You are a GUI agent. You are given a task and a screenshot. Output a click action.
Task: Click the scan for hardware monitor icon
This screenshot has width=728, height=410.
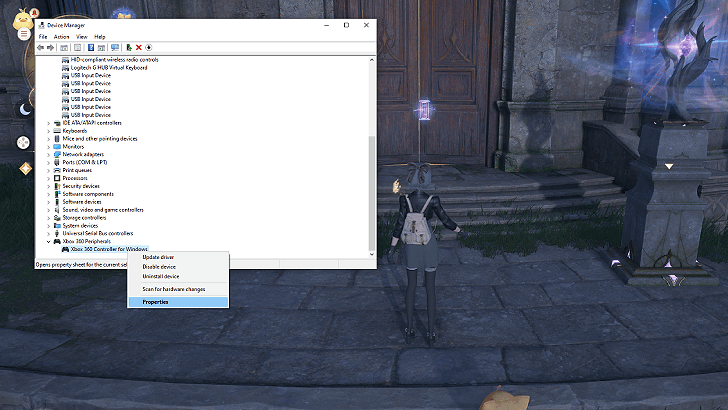click(115, 47)
